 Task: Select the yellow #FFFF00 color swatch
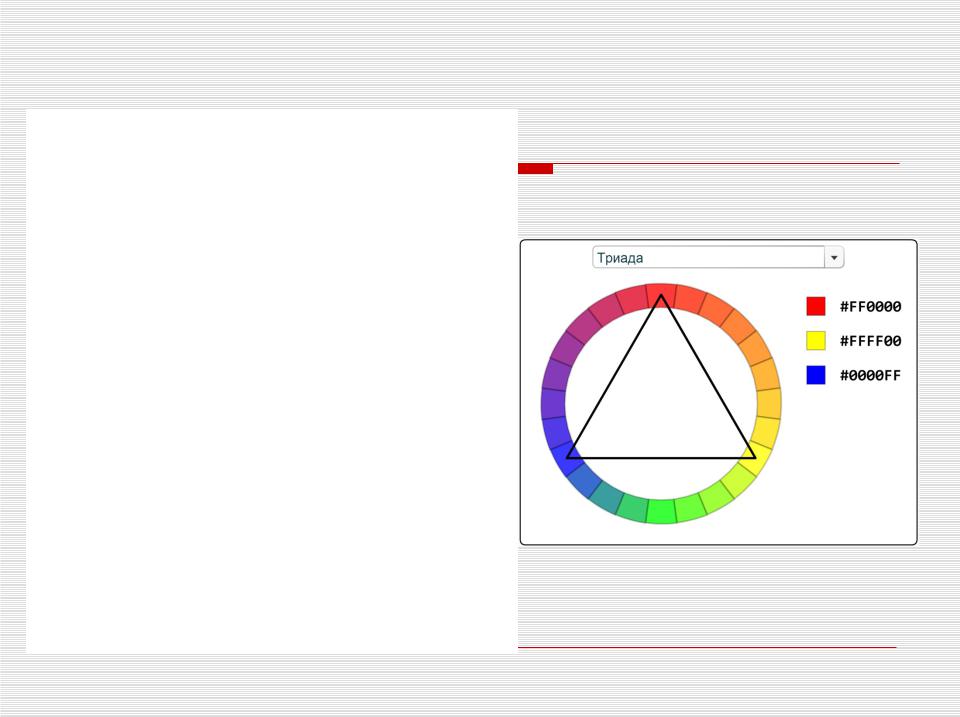816,340
